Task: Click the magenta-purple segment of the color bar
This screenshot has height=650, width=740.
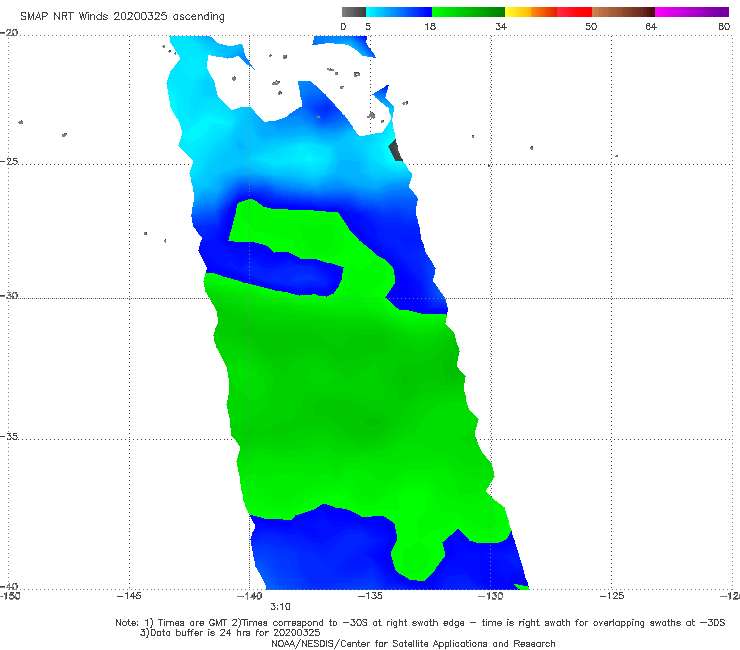Action: pyautogui.click(x=692, y=12)
